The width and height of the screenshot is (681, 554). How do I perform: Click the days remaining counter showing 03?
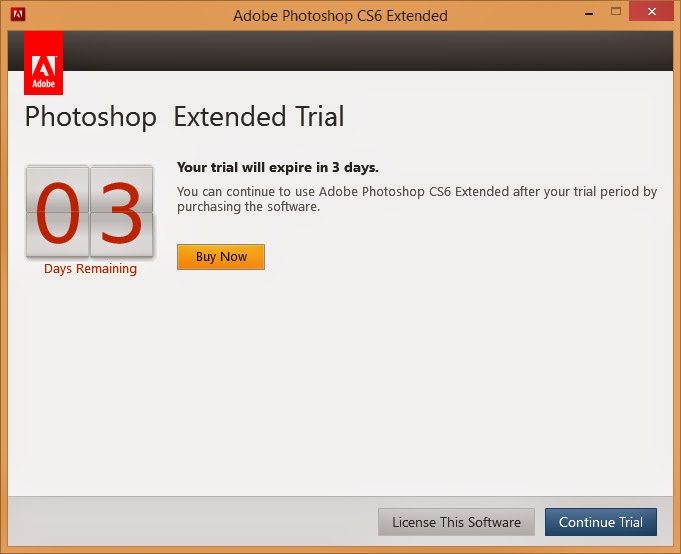(x=89, y=211)
